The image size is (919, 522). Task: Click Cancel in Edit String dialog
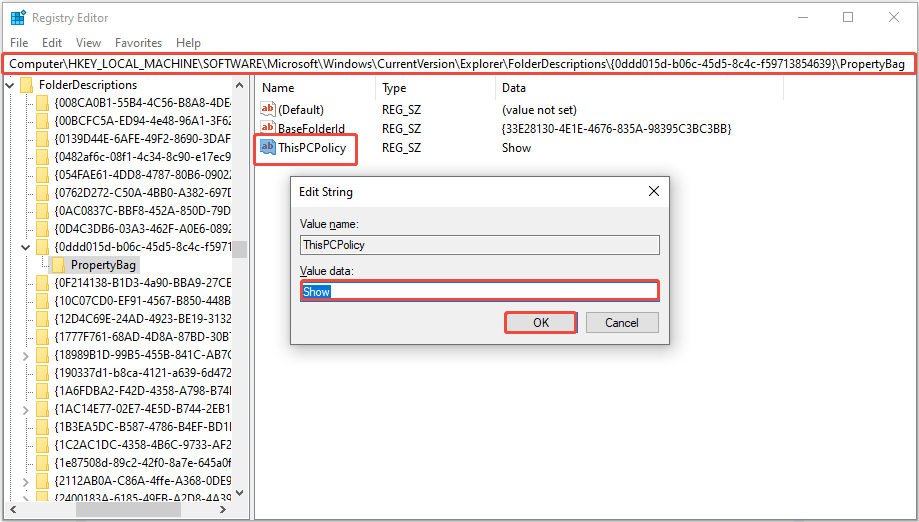pos(622,323)
